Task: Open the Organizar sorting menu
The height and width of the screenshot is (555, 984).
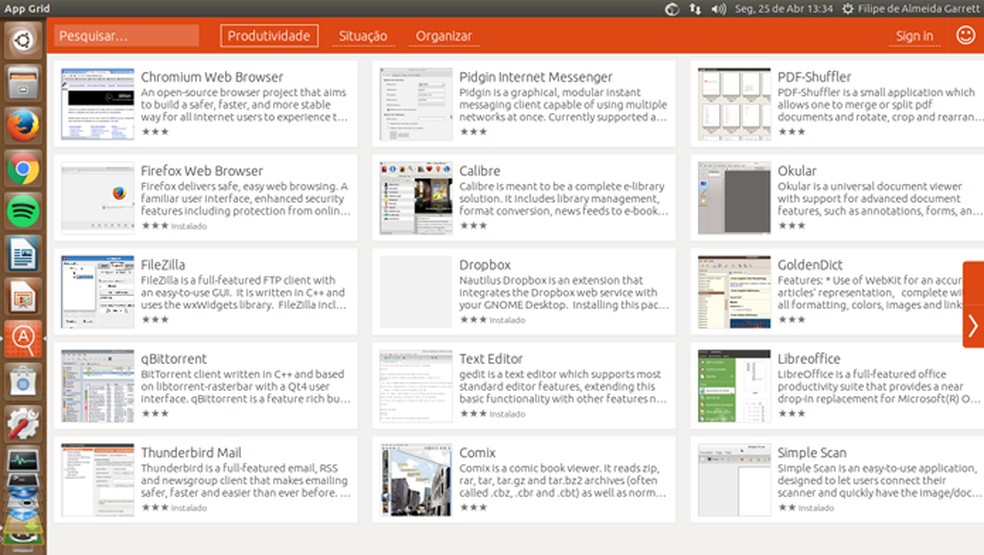Action: tap(444, 36)
